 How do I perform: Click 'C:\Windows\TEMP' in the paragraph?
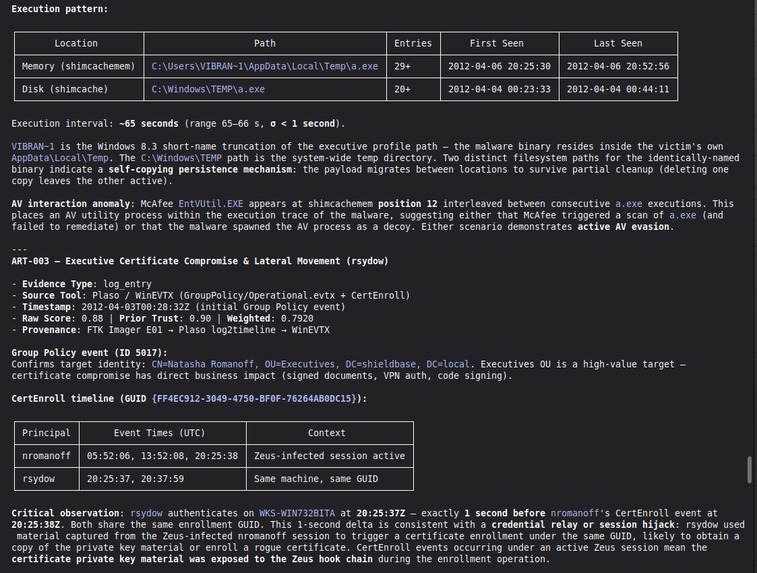[181, 158]
